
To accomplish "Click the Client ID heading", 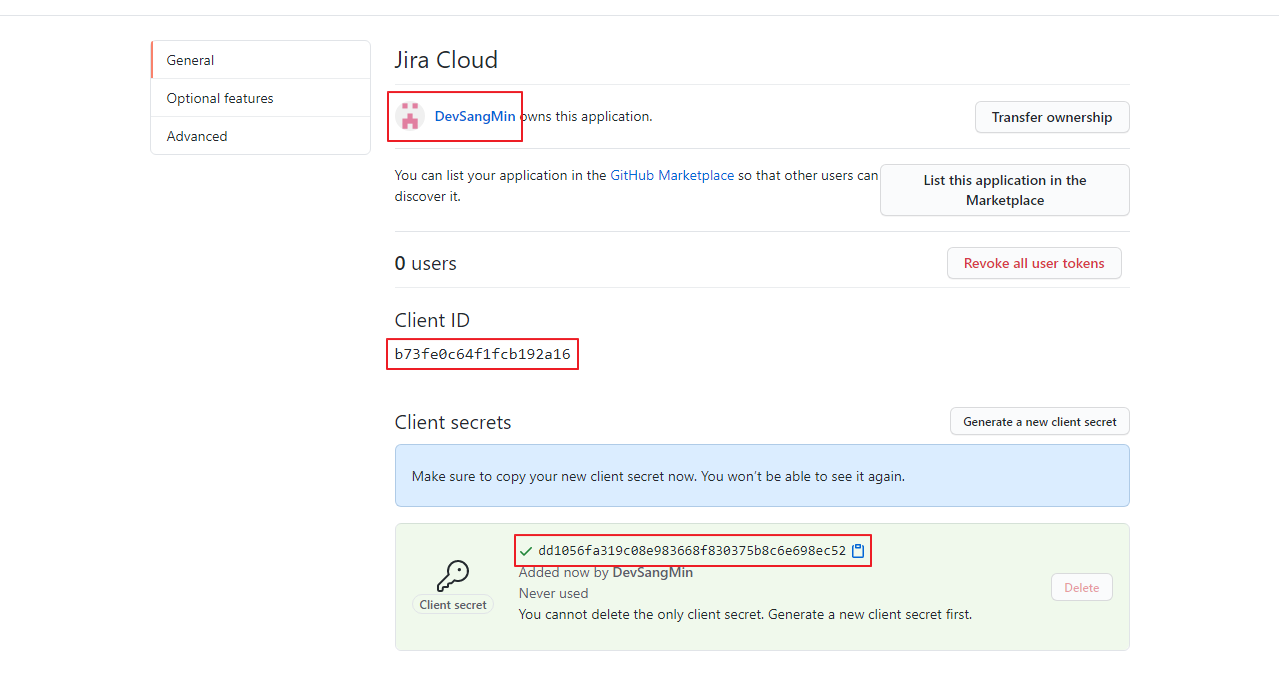I will click(x=432, y=320).
